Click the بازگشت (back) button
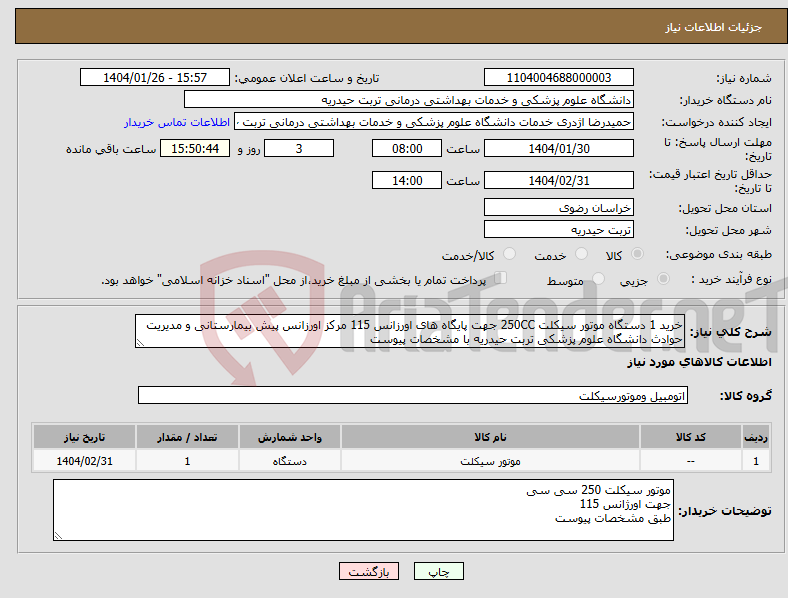This screenshot has width=788, height=598. click(x=369, y=571)
